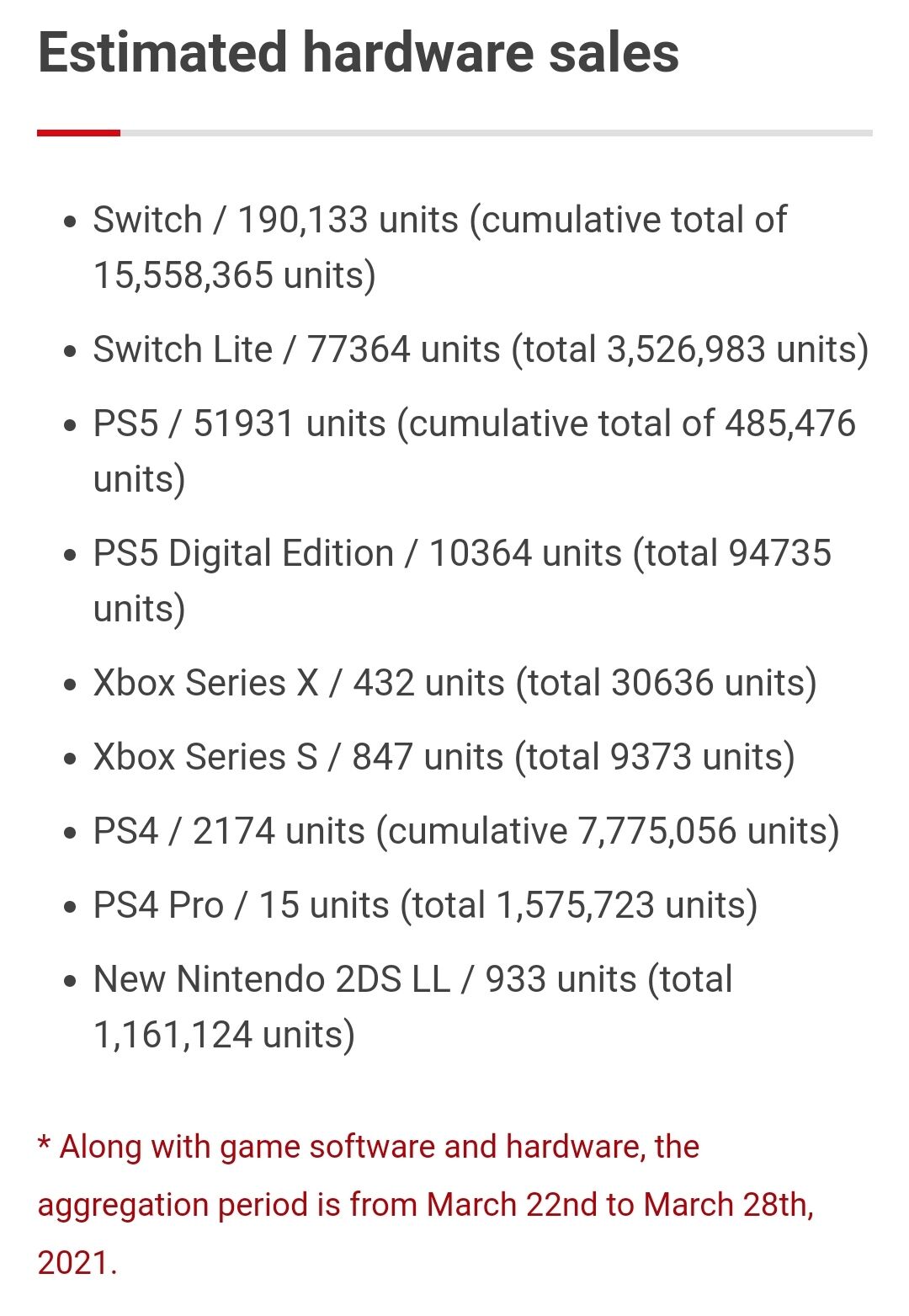Select the Switch 190,133 units line
Image resolution: width=909 pixels, height=1316 pixels.
point(440,248)
